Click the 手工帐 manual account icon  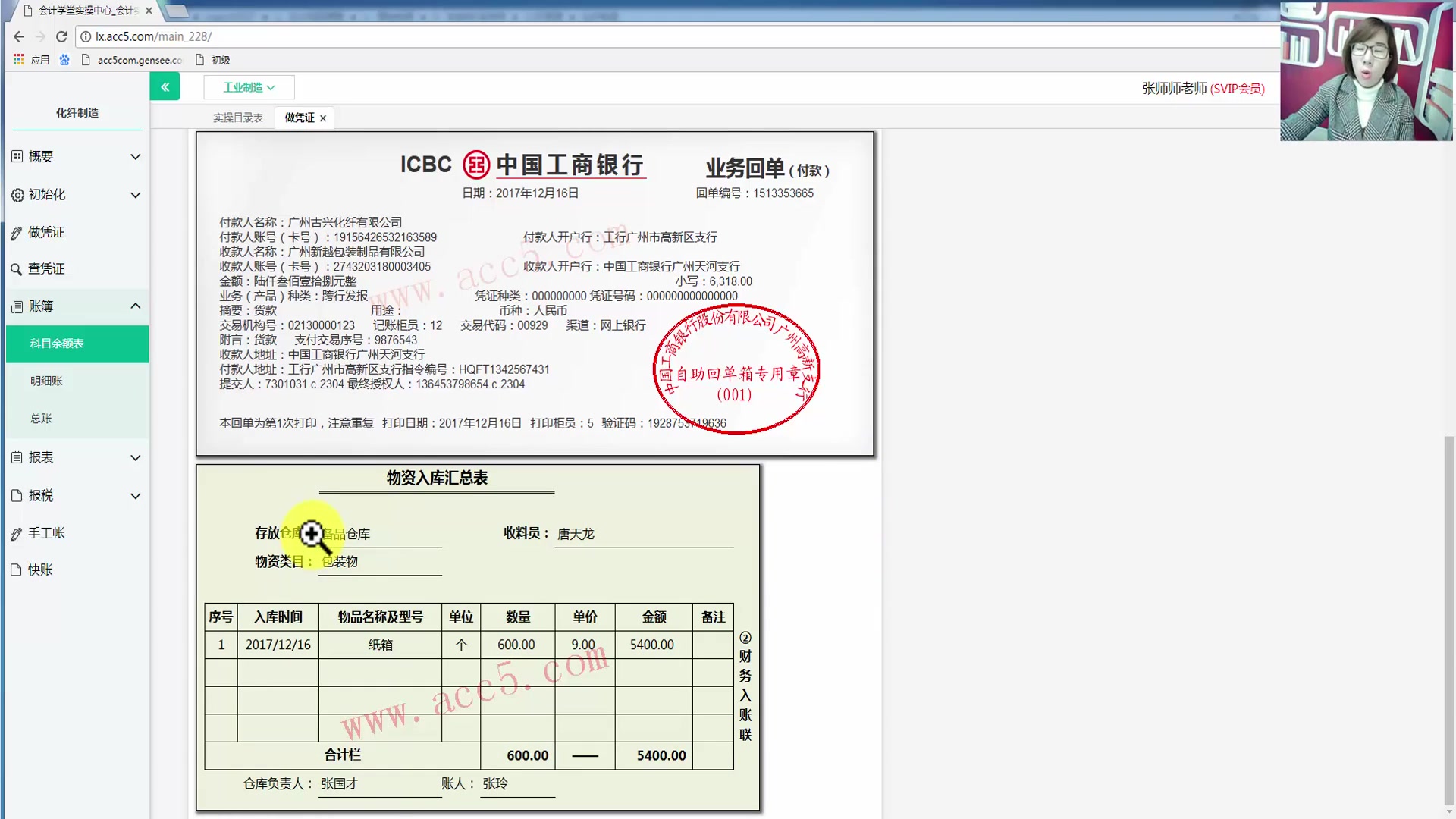tap(17, 533)
